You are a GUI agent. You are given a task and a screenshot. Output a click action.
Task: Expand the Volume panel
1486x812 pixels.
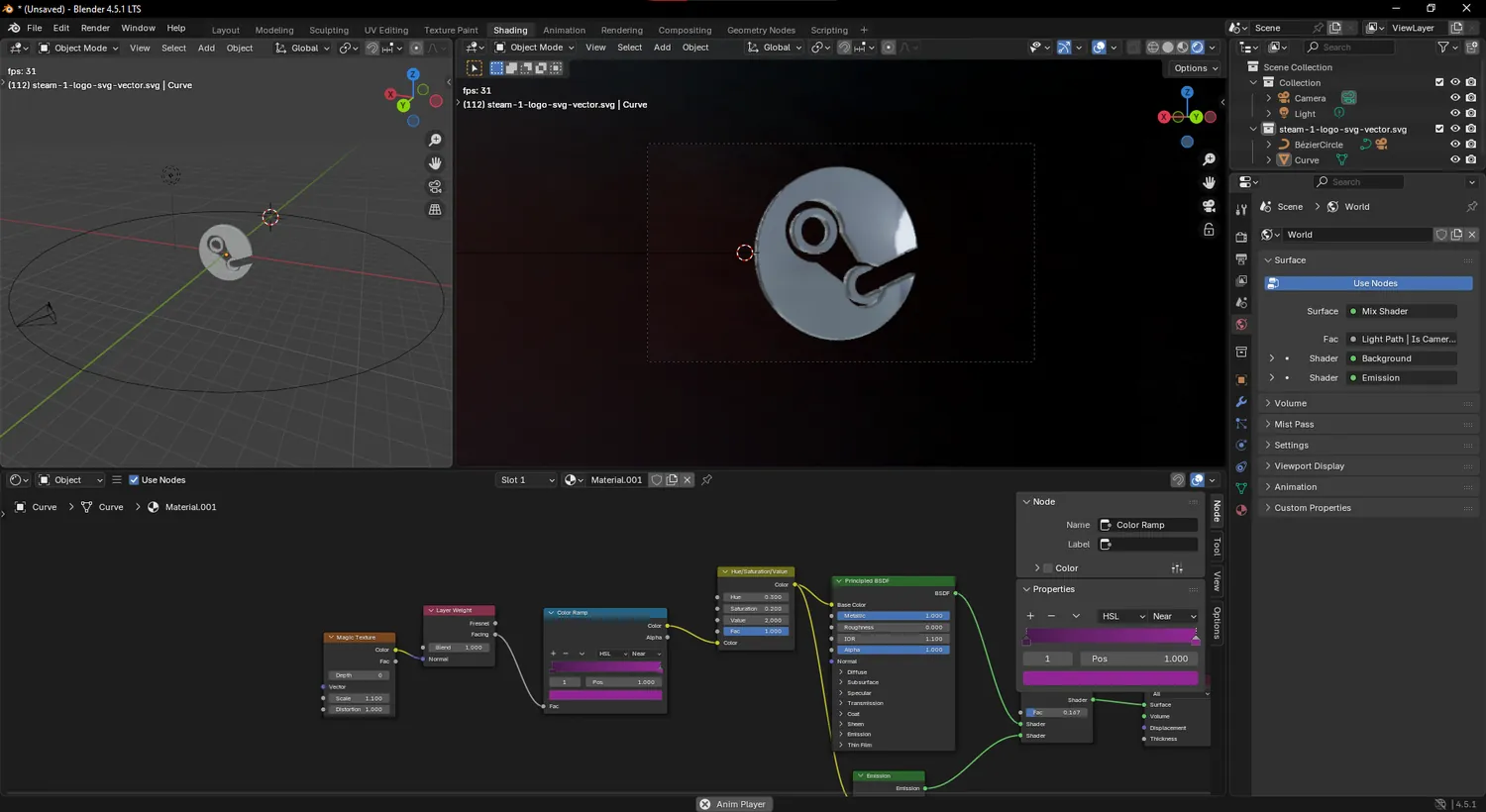pos(1371,403)
